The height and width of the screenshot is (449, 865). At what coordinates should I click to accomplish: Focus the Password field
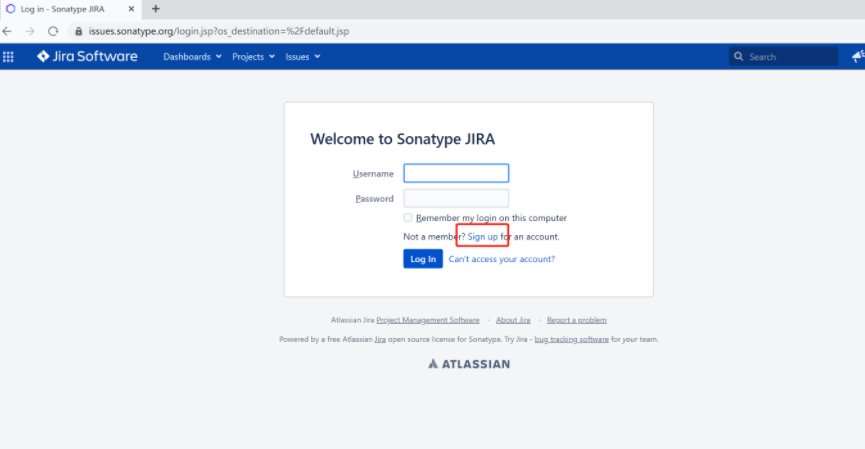(456, 199)
